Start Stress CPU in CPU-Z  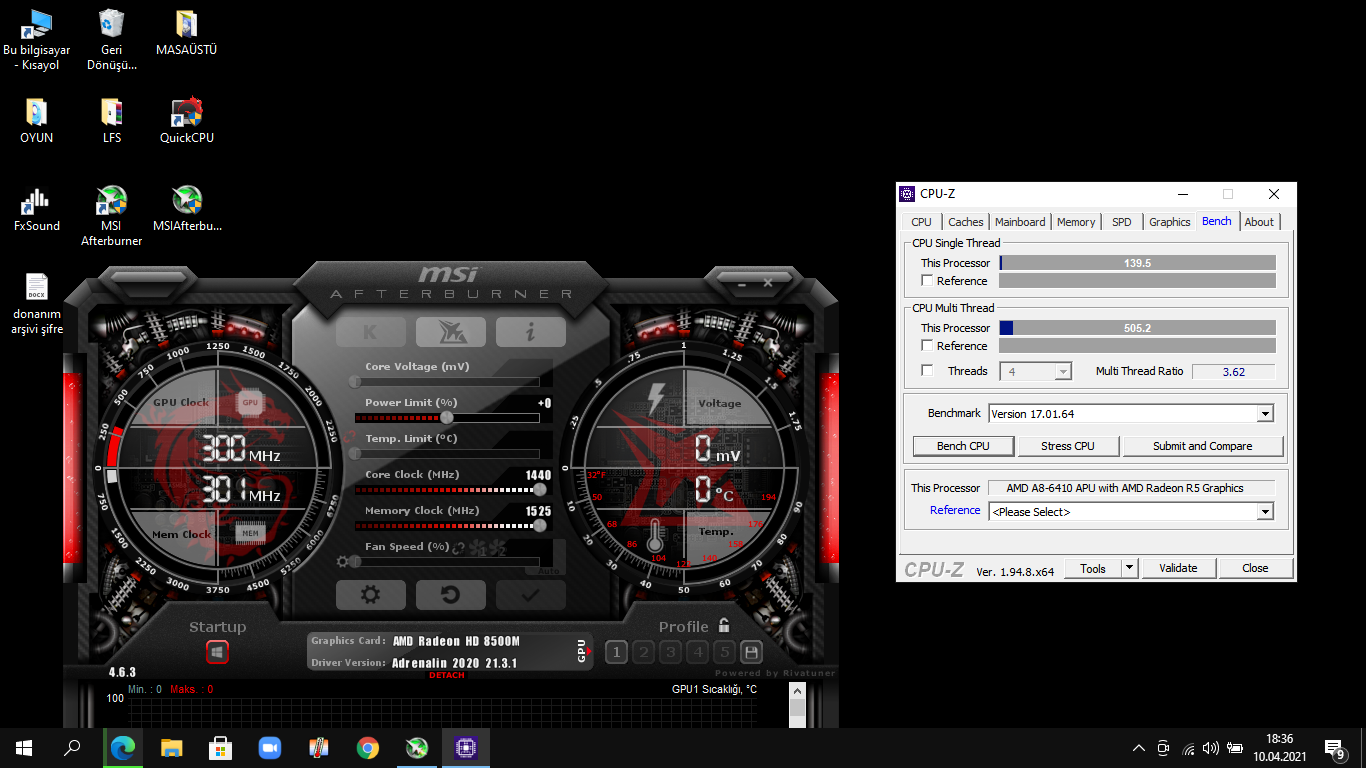pos(1068,446)
